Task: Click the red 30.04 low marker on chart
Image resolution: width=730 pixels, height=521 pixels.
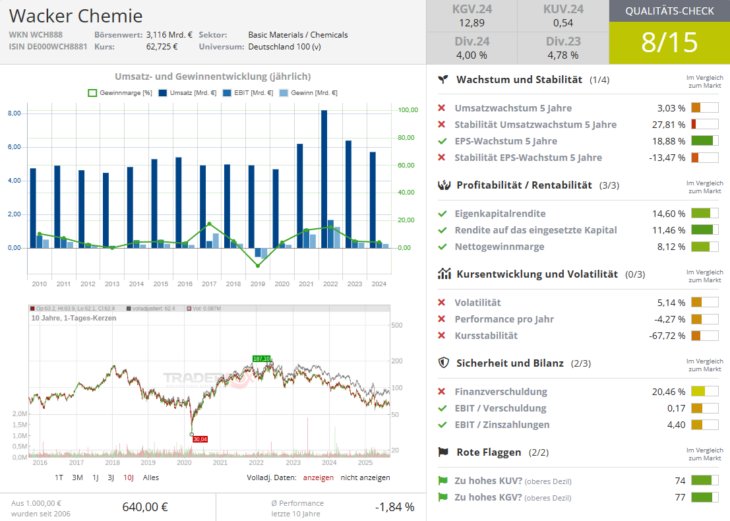Action: (x=200, y=439)
